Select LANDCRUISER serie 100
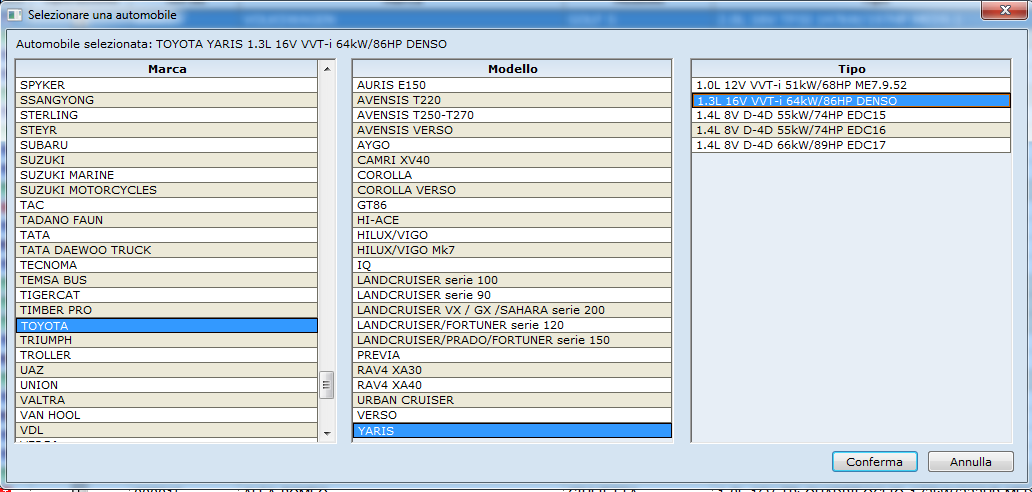The image size is (1032, 492). [x=512, y=280]
